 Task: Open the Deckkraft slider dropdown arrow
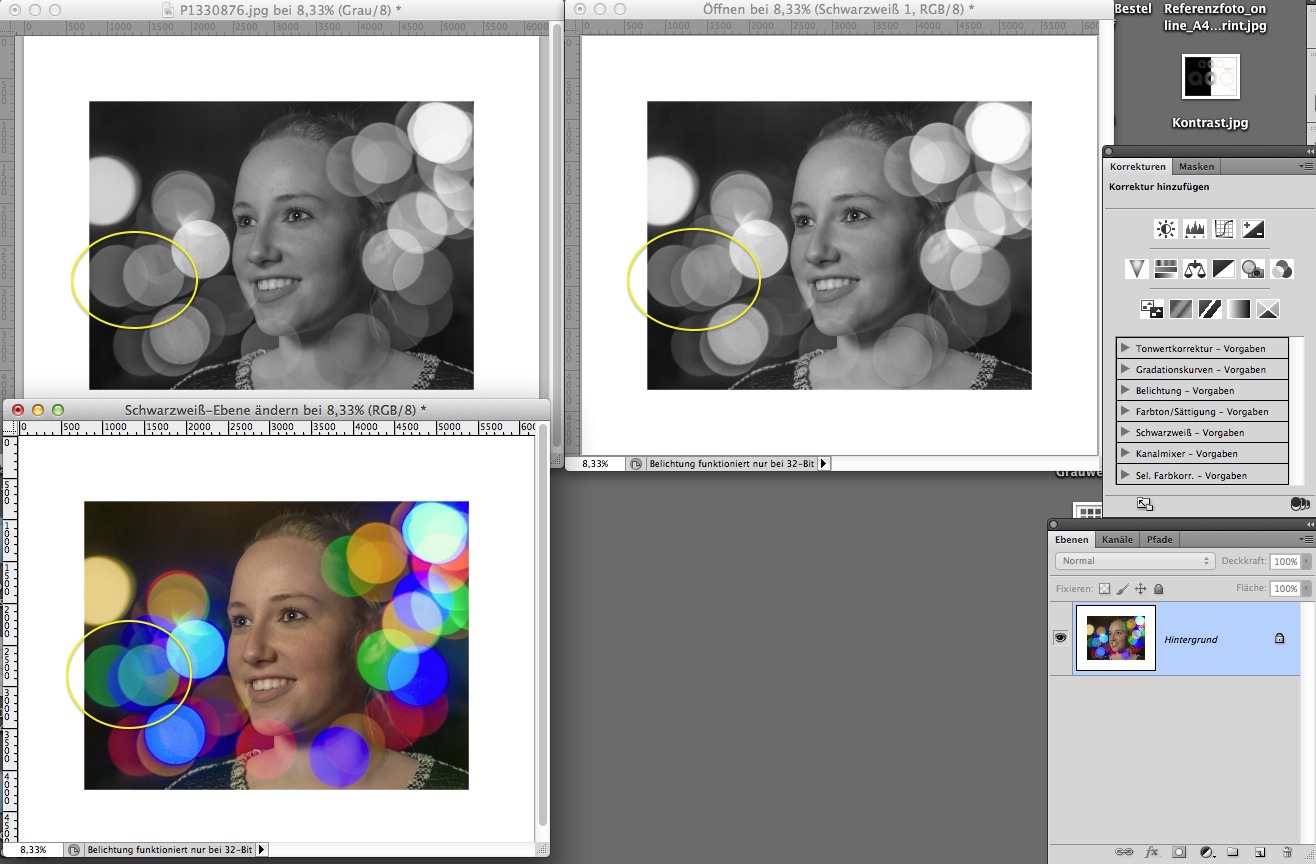click(x=1305, y=562)
